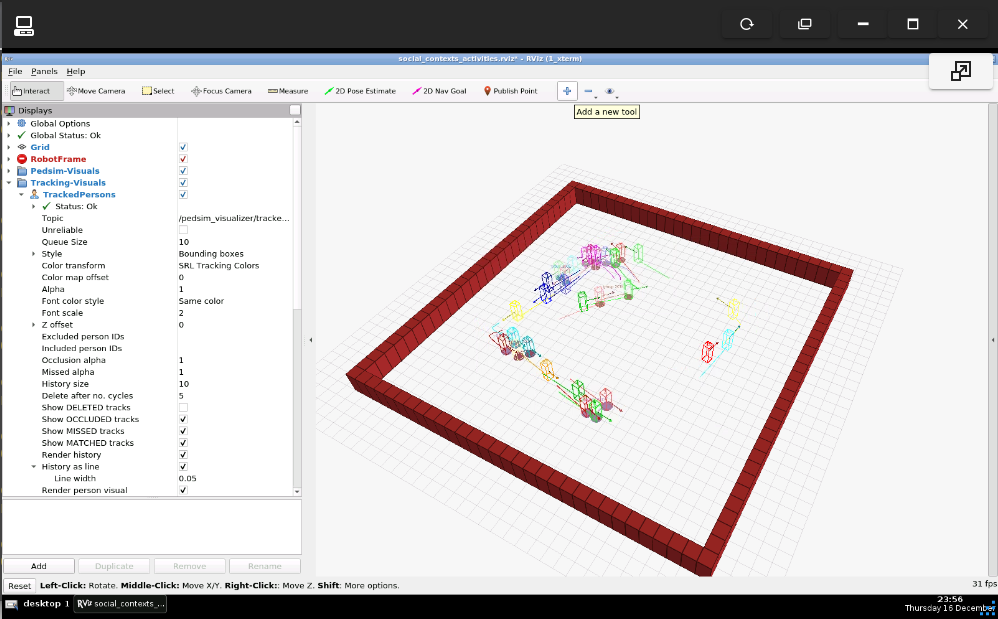Expand the Pedsim-Visuals group
The height and width of the screenshot is (619, 998).
tap(9, 171)
